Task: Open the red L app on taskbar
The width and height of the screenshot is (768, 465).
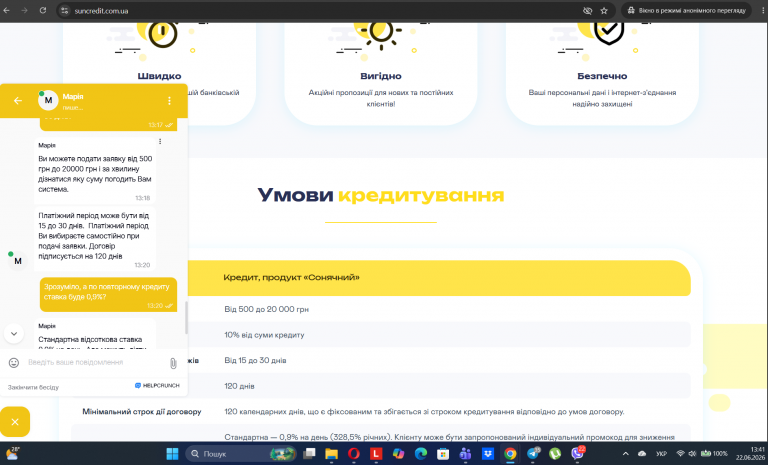Action: click(376, 454)
